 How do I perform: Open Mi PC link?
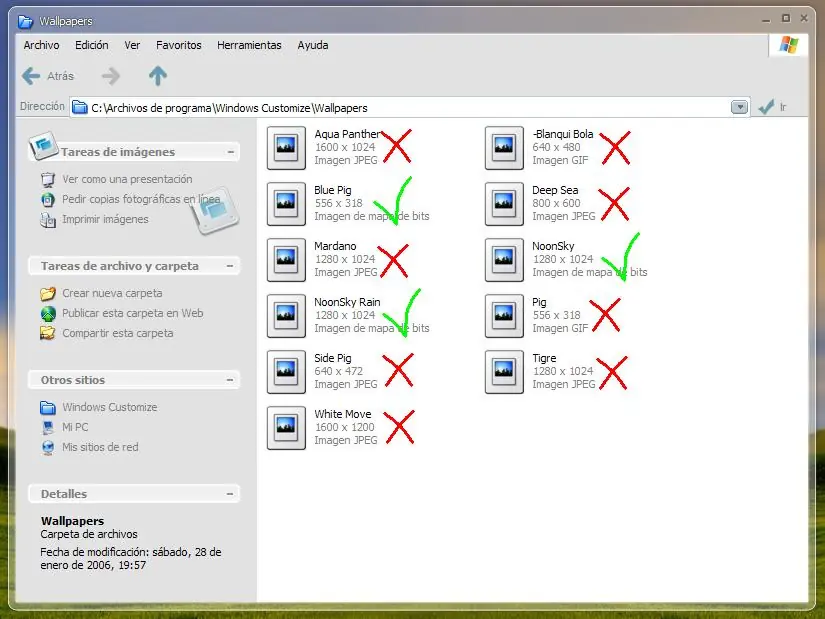(x=75, y=427)
